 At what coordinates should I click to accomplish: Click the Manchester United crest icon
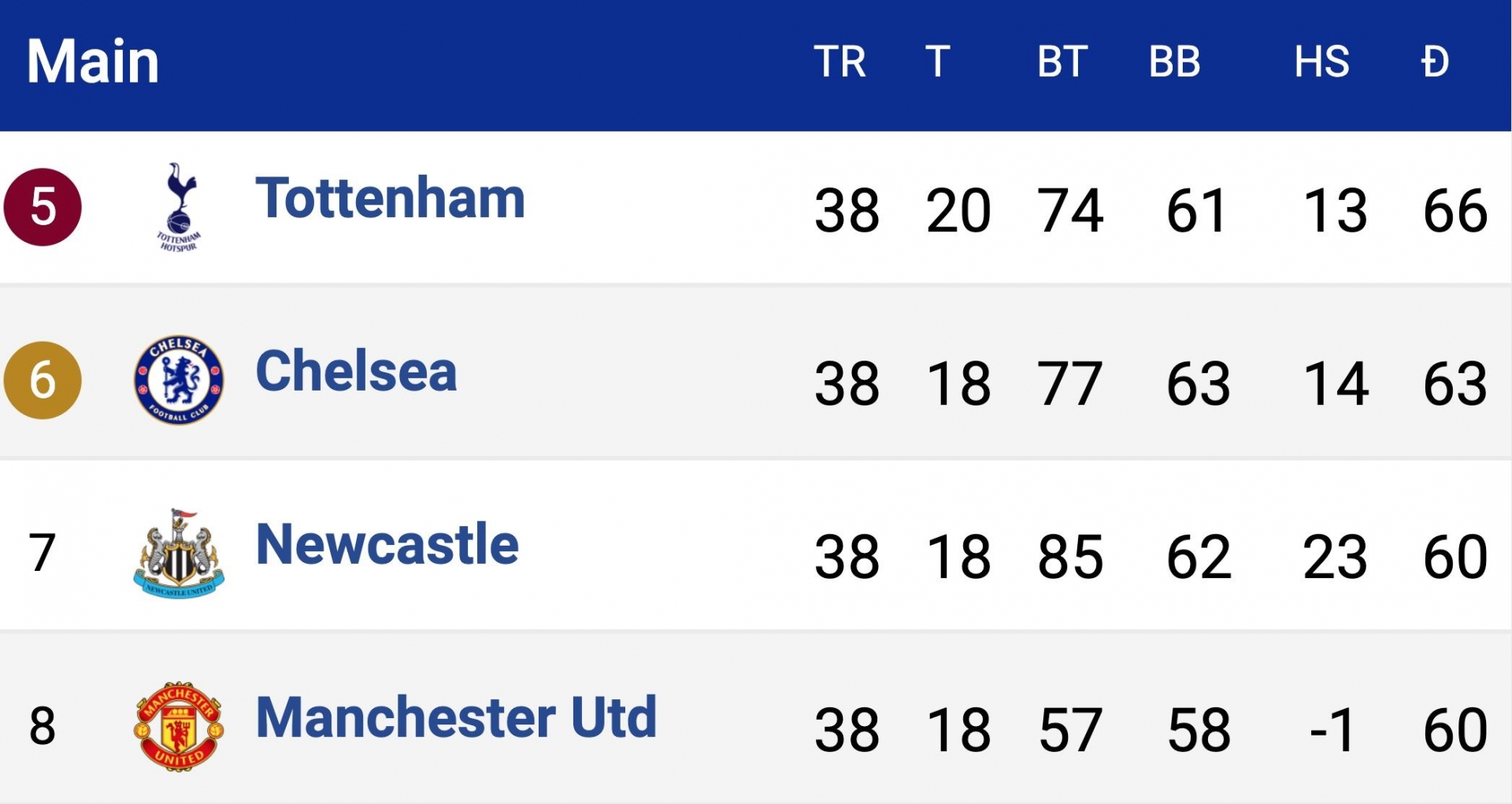[x=179, y=726]
